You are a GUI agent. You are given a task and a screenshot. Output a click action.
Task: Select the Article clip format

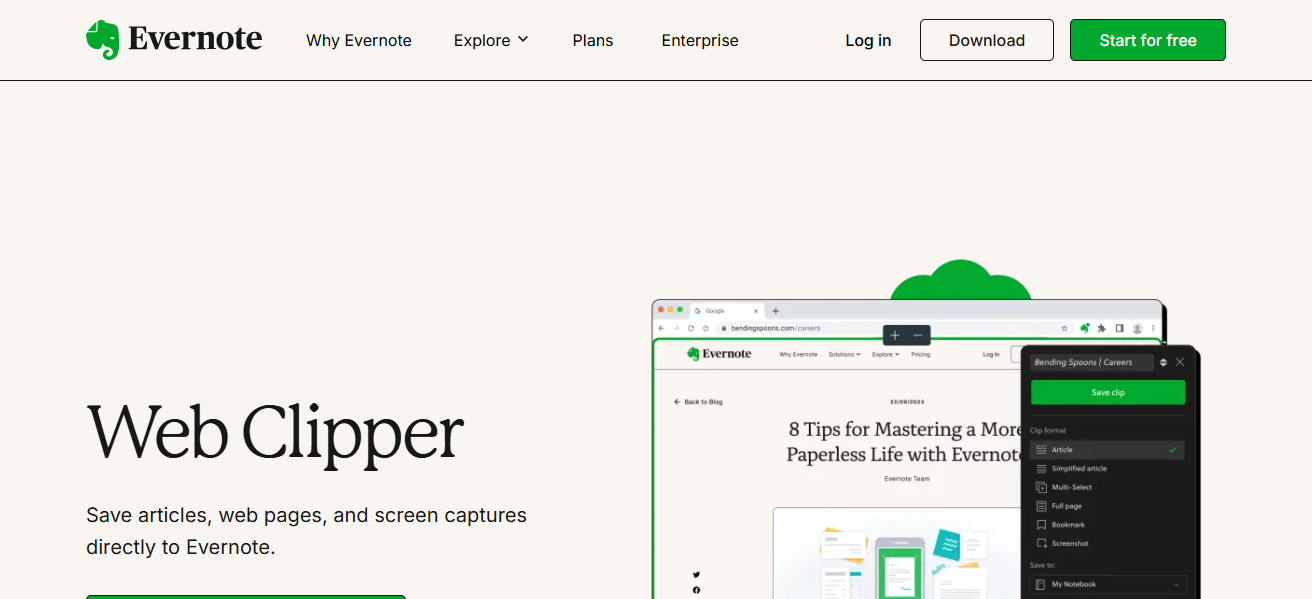(1107, 450)
